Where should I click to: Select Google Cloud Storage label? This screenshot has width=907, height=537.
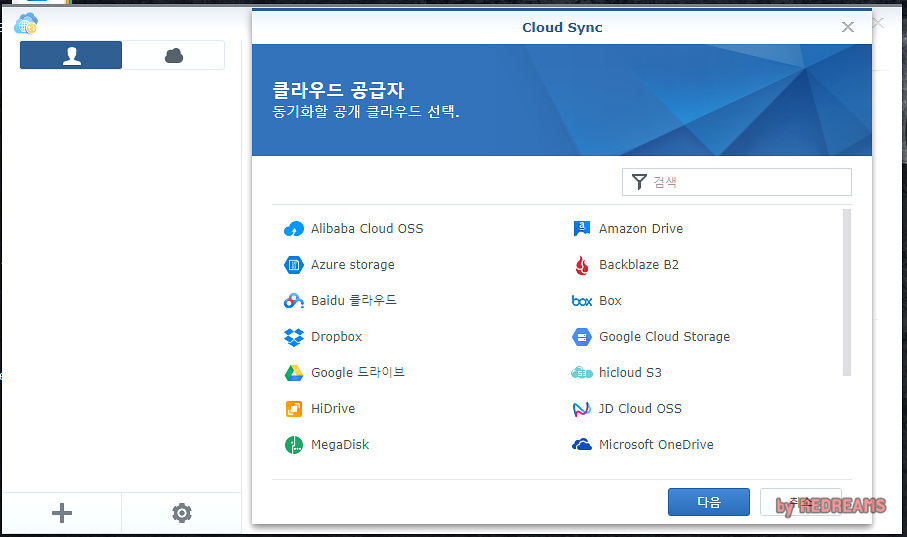[665, 337]
